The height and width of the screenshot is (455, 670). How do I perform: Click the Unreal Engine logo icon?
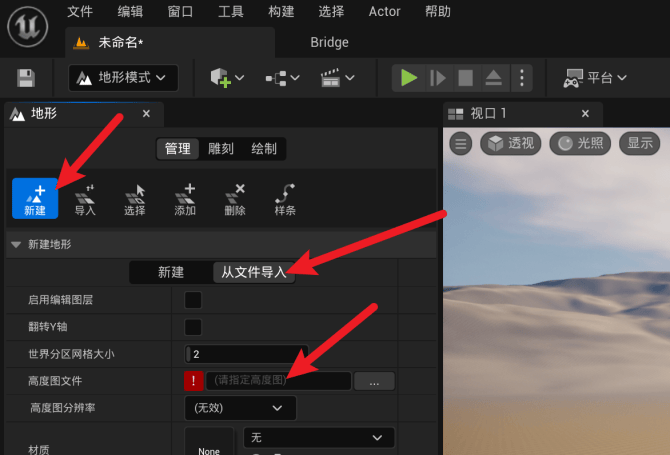click(28, 26)
